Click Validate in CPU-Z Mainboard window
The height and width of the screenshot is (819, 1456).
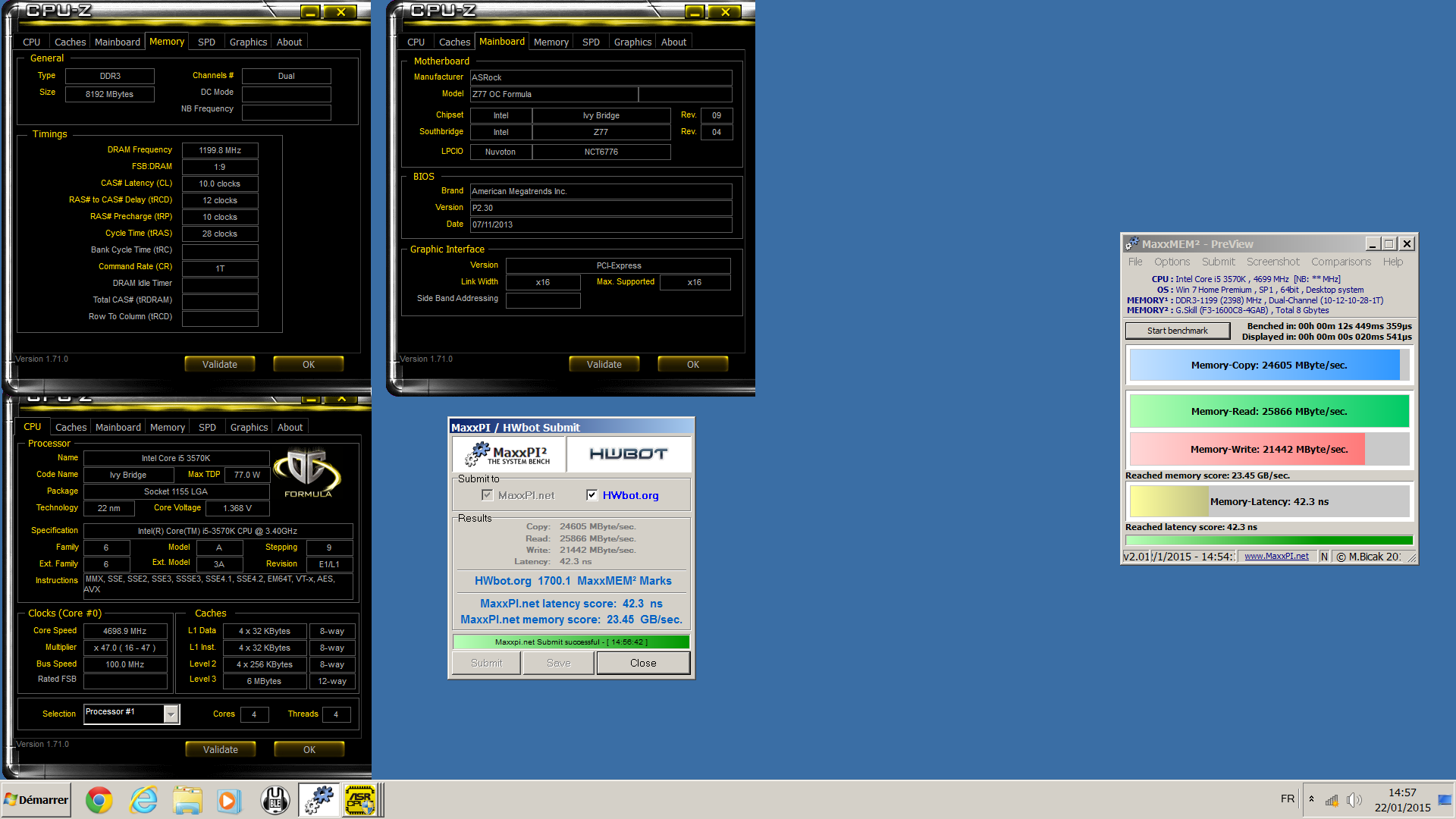(x=604, y=364)
